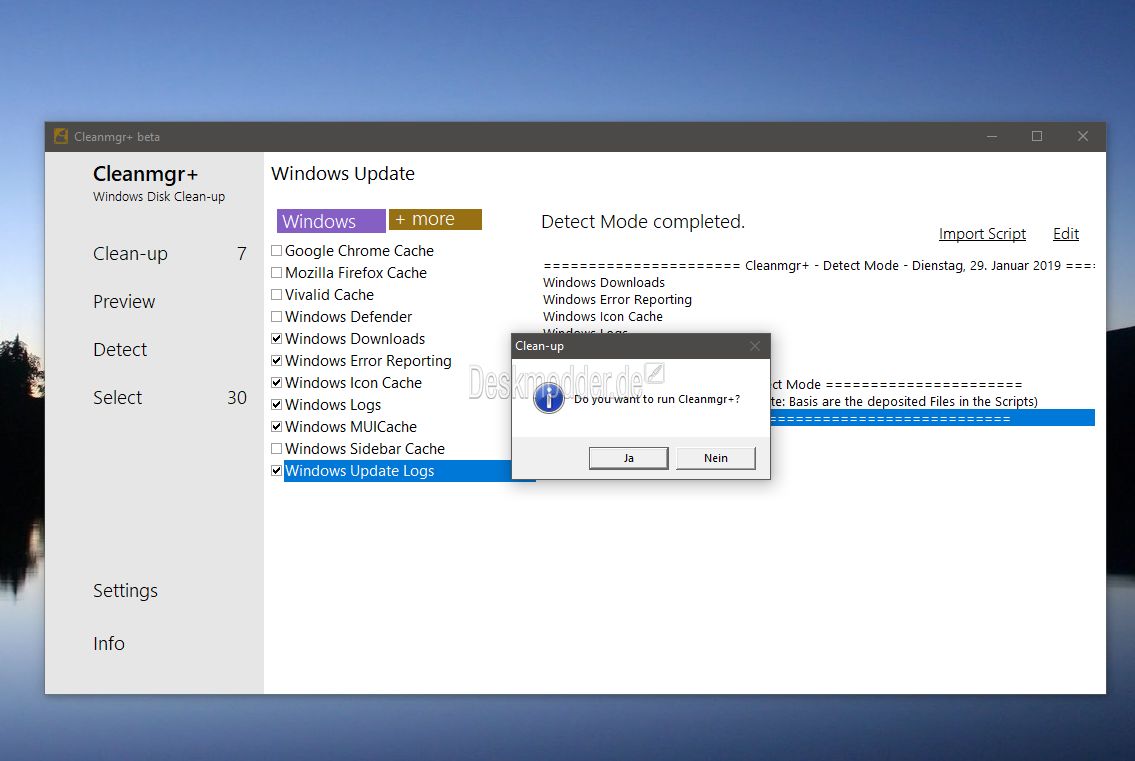Close the Clean-up dialog with its X

point(755,346)
